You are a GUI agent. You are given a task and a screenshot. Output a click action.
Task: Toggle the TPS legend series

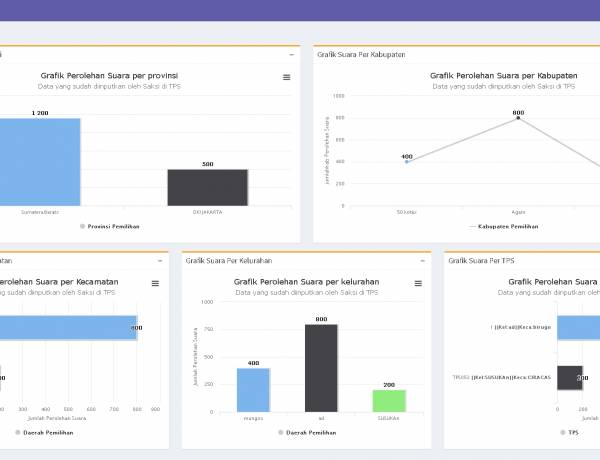point(572,432)
